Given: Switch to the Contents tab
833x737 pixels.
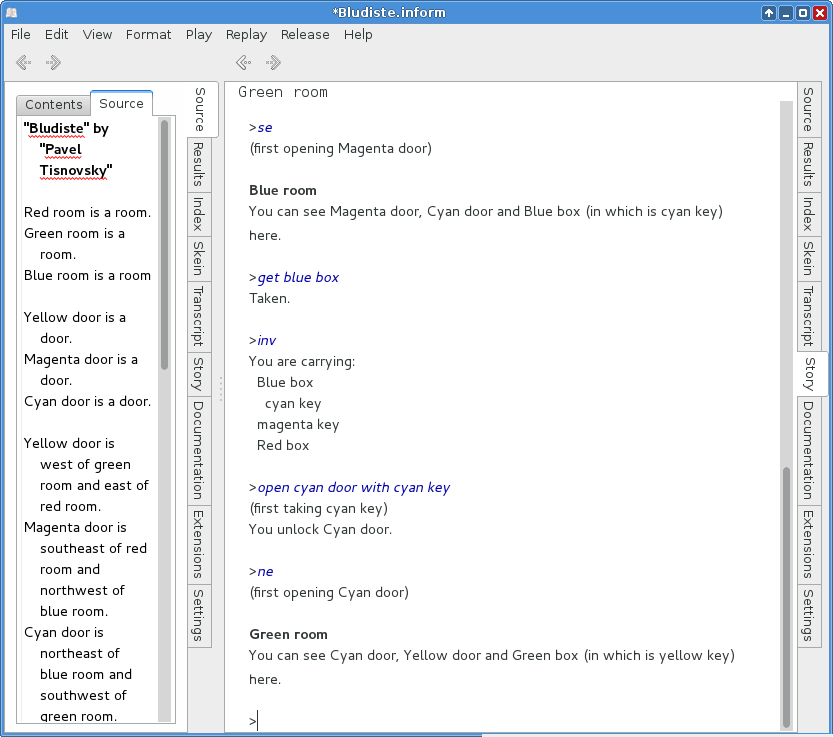Looking at the screenshot, I should [54, 104].
